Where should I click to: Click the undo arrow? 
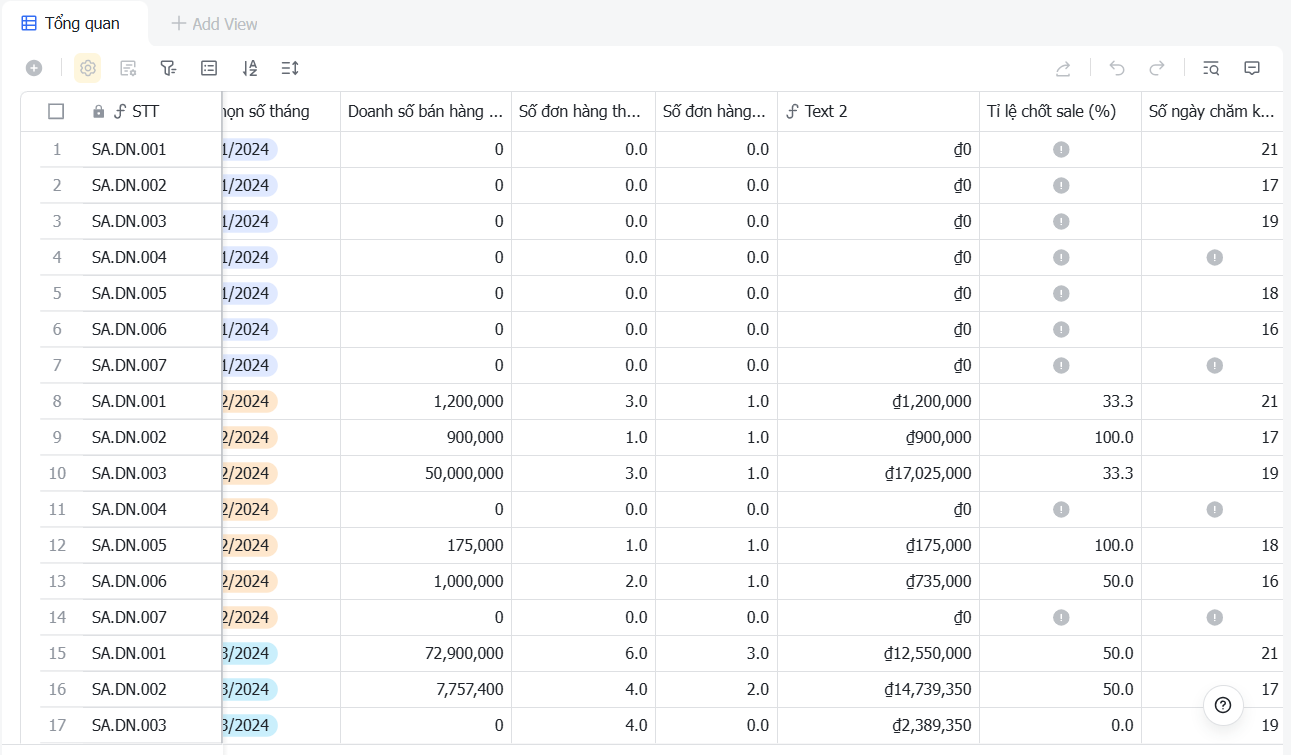click(1117, 68)
